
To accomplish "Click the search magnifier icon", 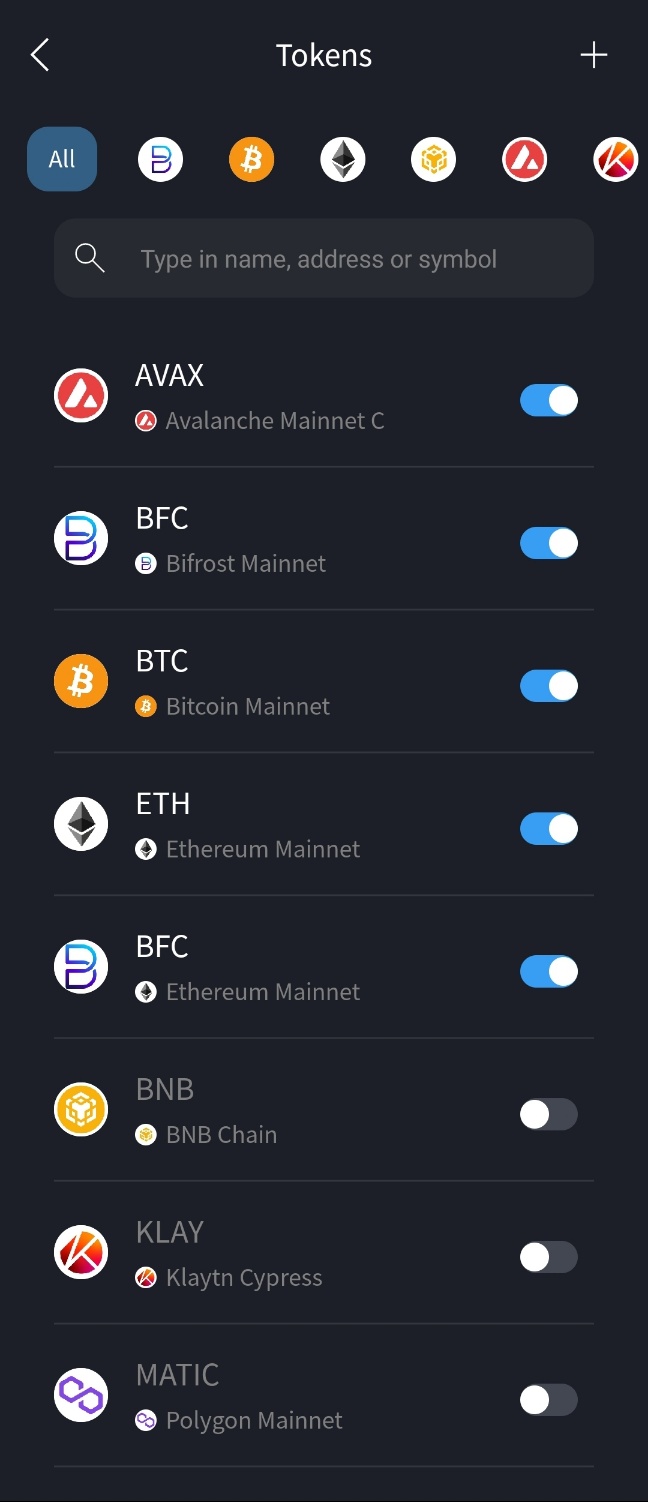I will pos(90,259).
